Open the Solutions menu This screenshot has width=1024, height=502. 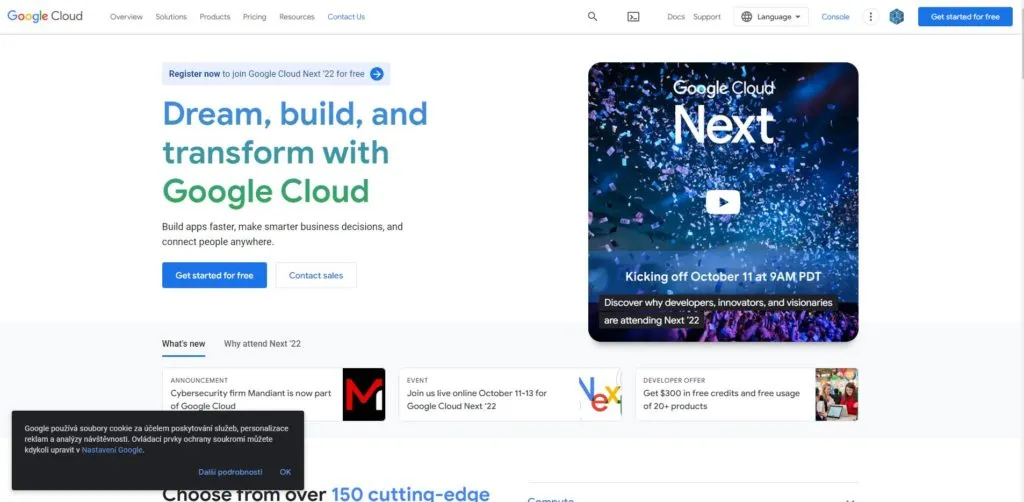pyautogui.click(x=171, y=17)
